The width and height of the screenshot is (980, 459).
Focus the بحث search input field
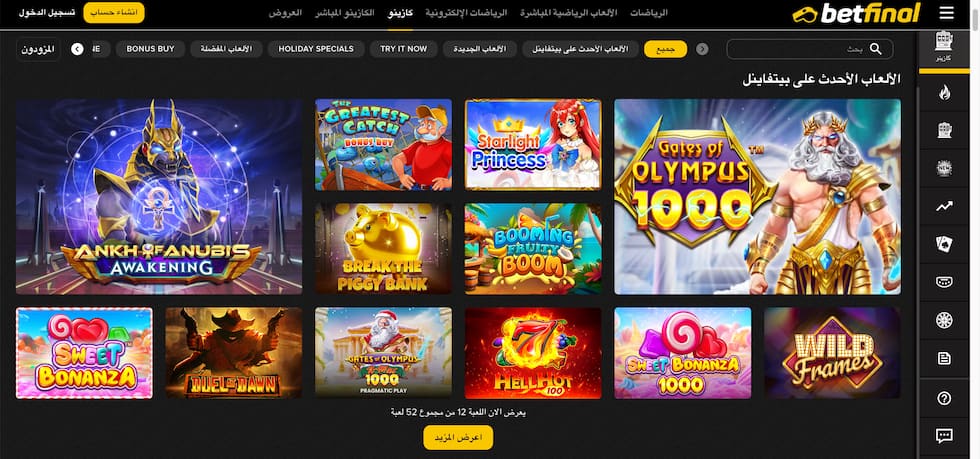810,49
